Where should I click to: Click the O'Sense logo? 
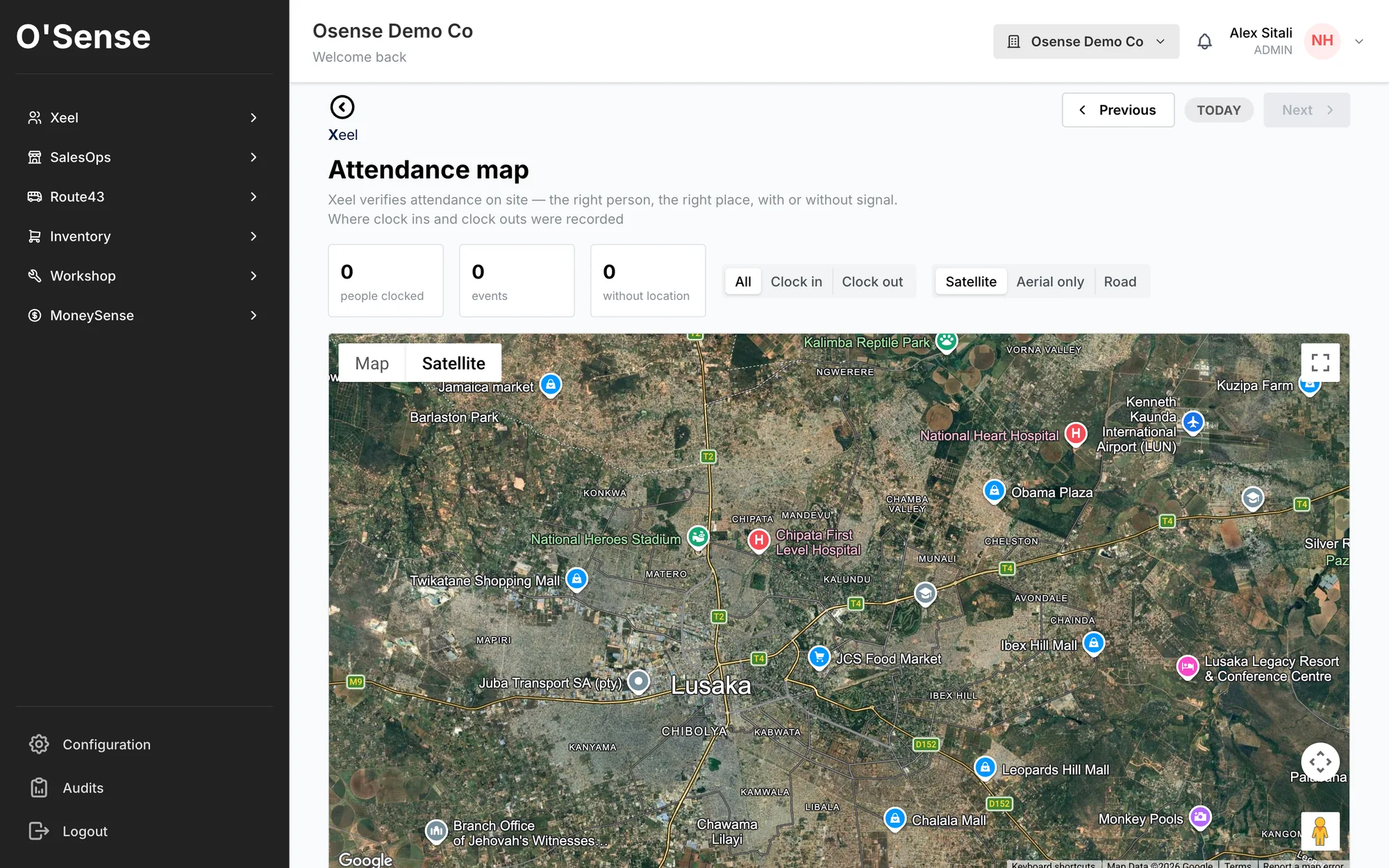[x=83, y=37]
